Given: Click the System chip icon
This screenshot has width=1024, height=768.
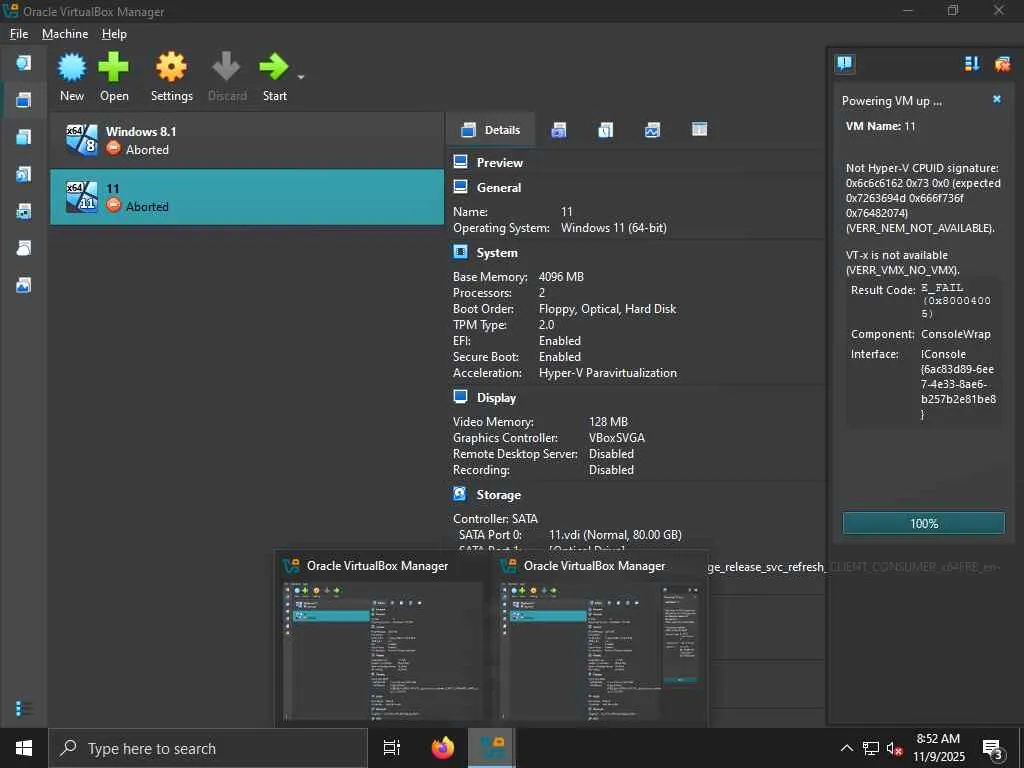Looking at the screenshot, I should coord(460,252).
